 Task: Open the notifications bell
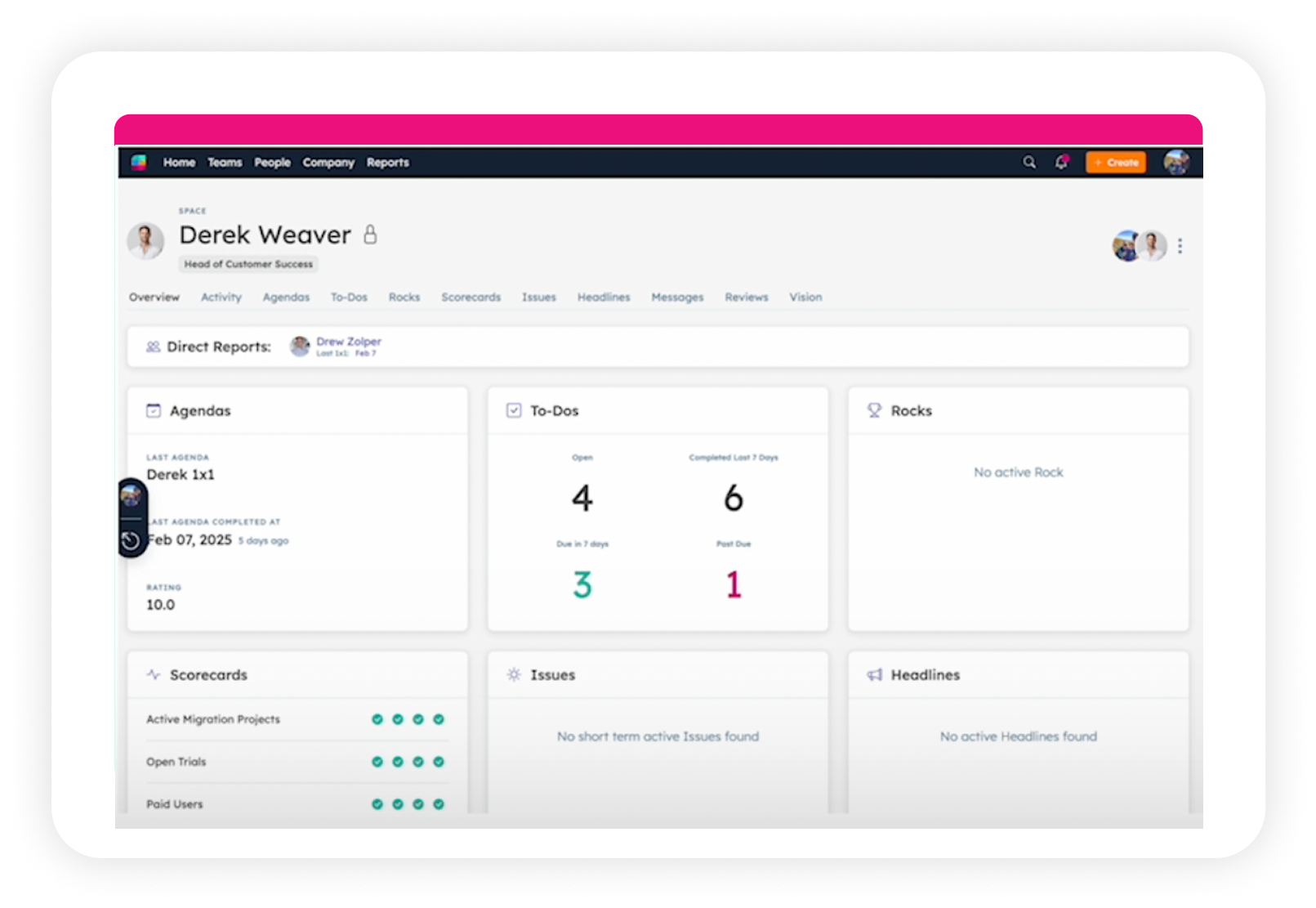(1061, 162)
